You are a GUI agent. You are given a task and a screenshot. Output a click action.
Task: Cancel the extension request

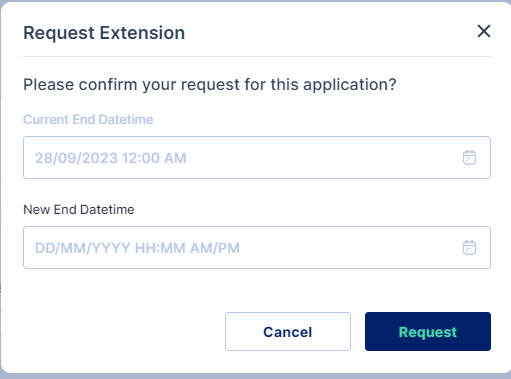tap(288, 331)
